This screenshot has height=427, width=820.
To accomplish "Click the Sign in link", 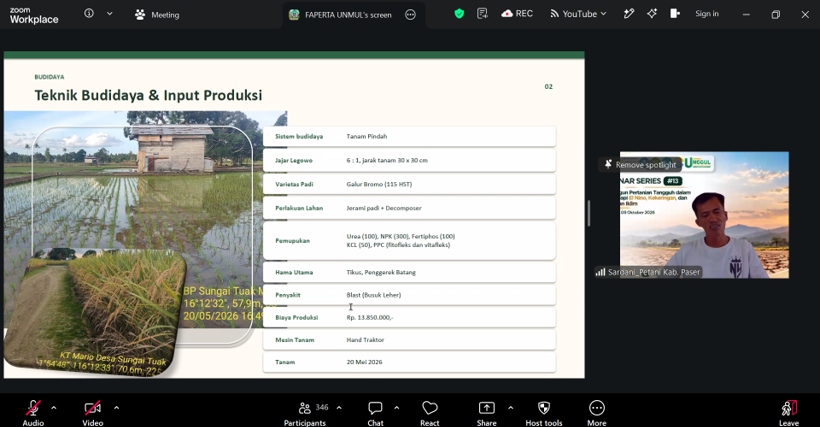I will [x=707, y=14].
